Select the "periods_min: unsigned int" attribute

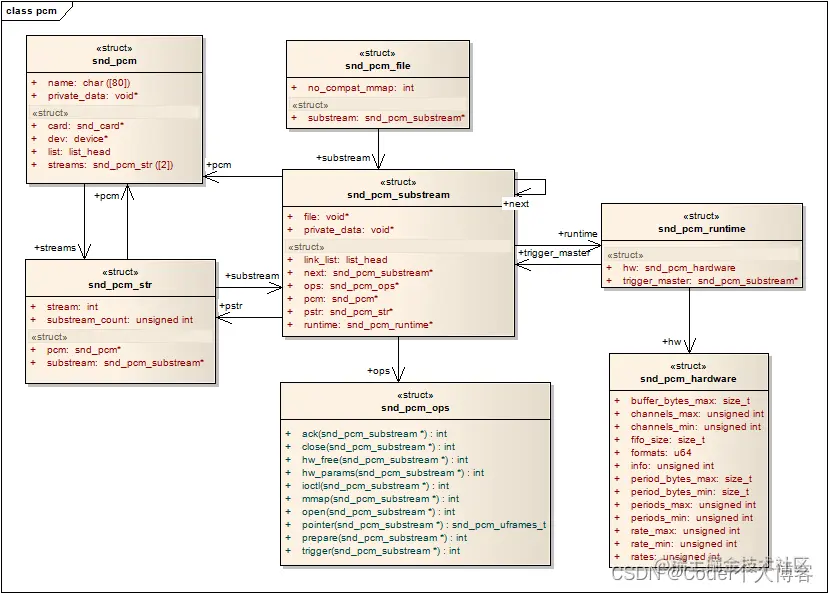tap(692, 517)
